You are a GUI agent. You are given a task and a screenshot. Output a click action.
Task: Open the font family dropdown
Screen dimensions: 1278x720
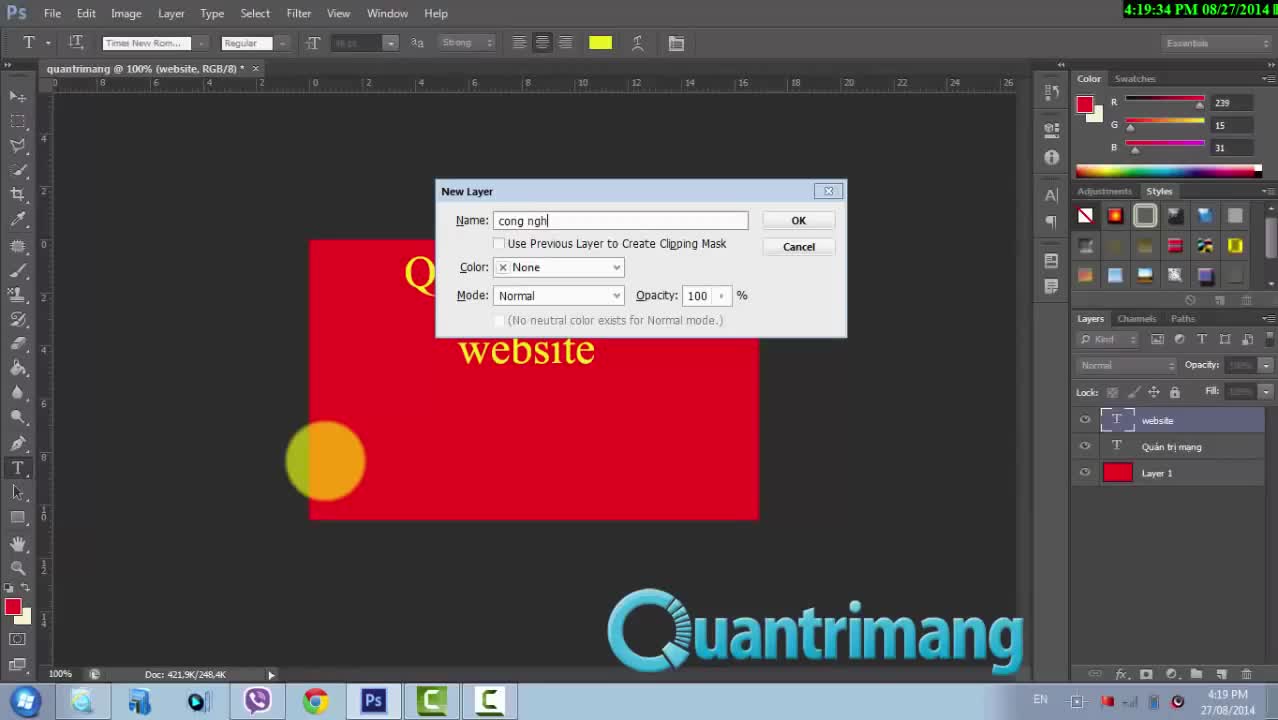tap(201, 43)
